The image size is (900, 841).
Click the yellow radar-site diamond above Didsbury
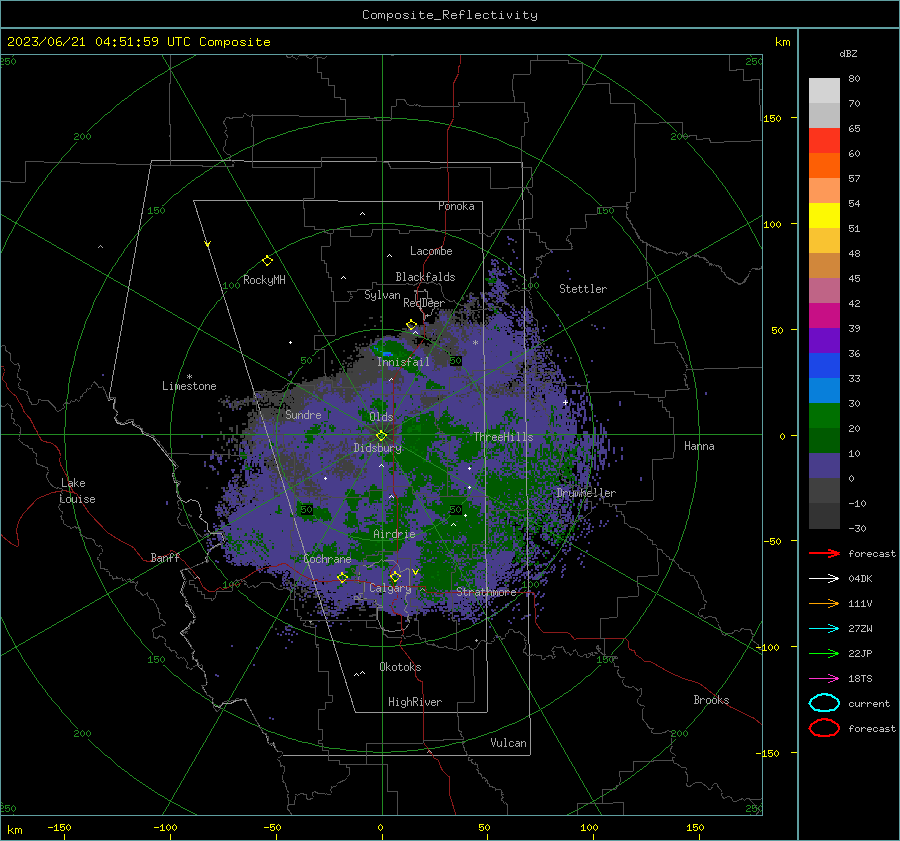click(381, 436)
